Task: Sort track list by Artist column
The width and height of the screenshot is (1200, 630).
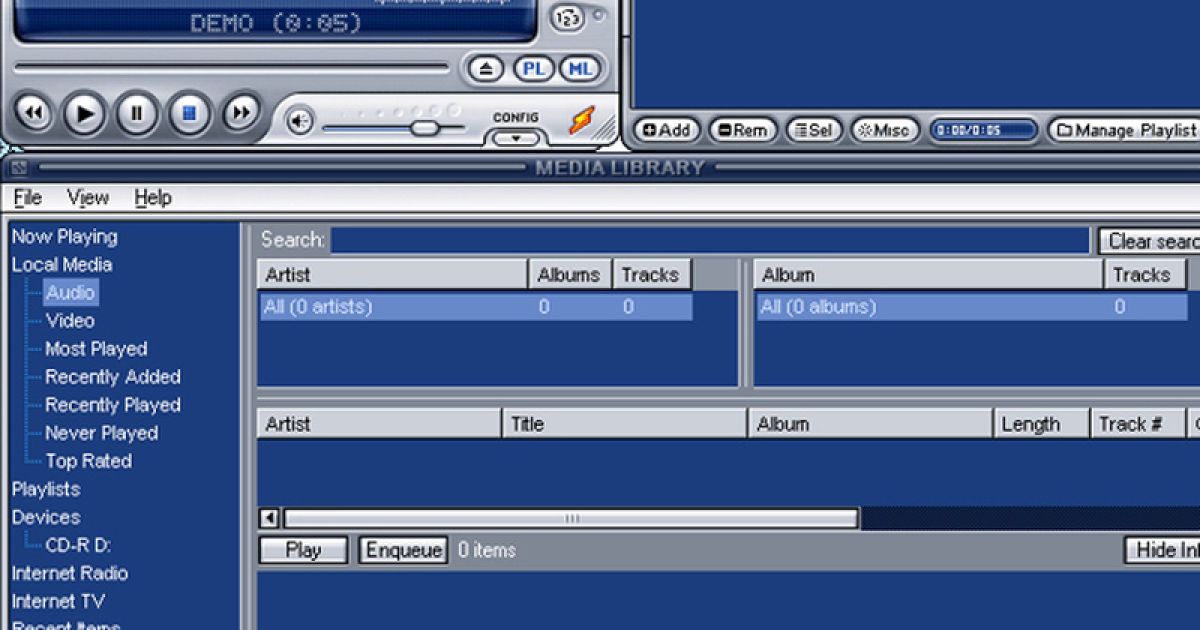Action: point(379,424)
